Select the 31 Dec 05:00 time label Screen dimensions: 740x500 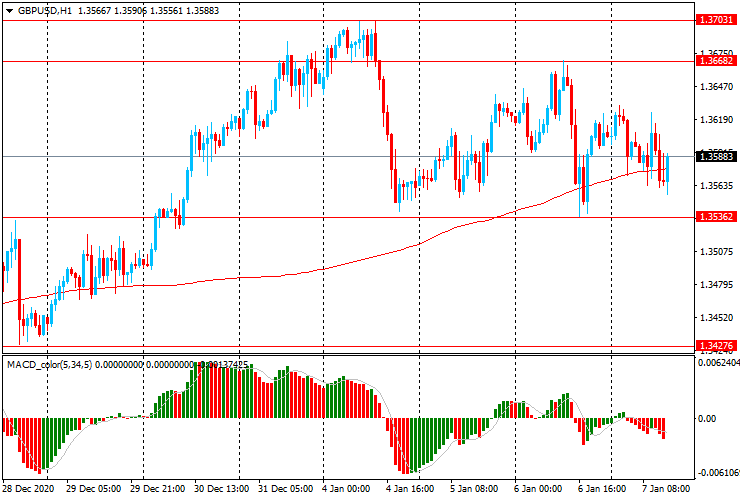coord(286,488)
